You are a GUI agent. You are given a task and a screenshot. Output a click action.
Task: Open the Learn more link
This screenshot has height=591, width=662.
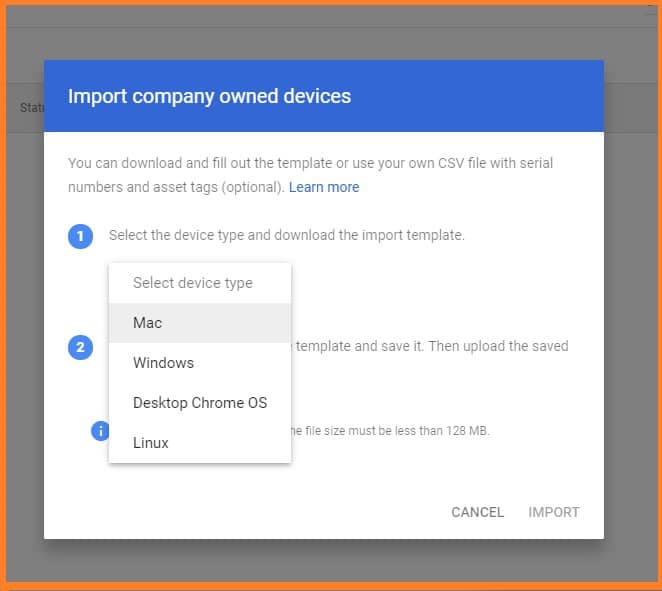pyautogui.click(x=324, y=187)
